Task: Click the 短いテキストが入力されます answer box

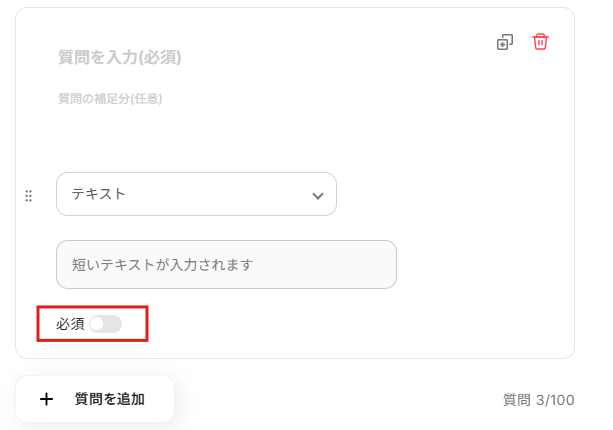Action: coord(226,265)
